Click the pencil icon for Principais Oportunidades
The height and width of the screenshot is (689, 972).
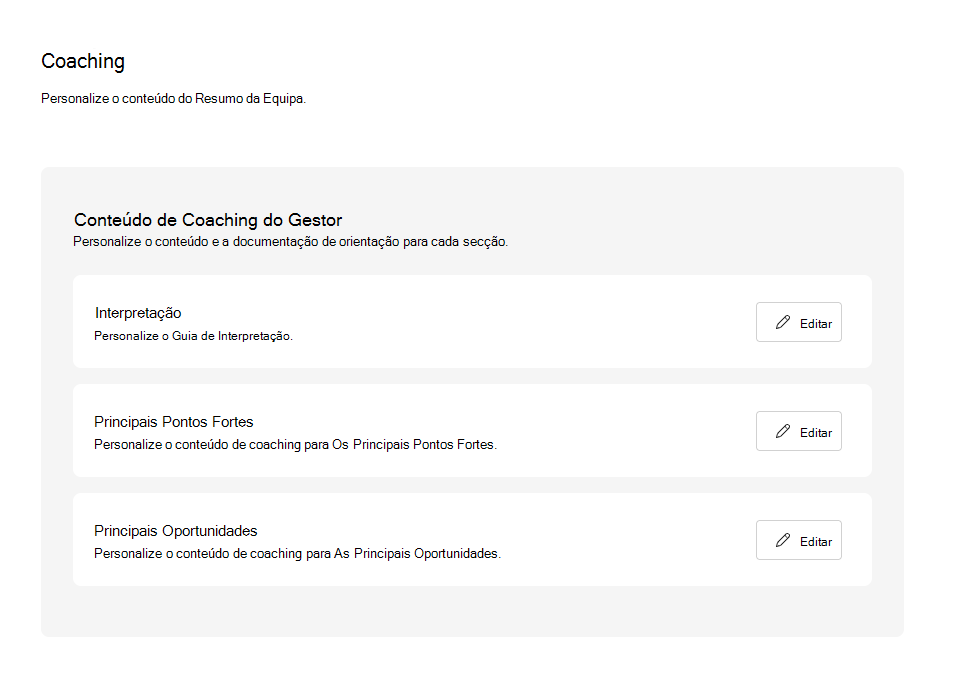pos(783,541)
